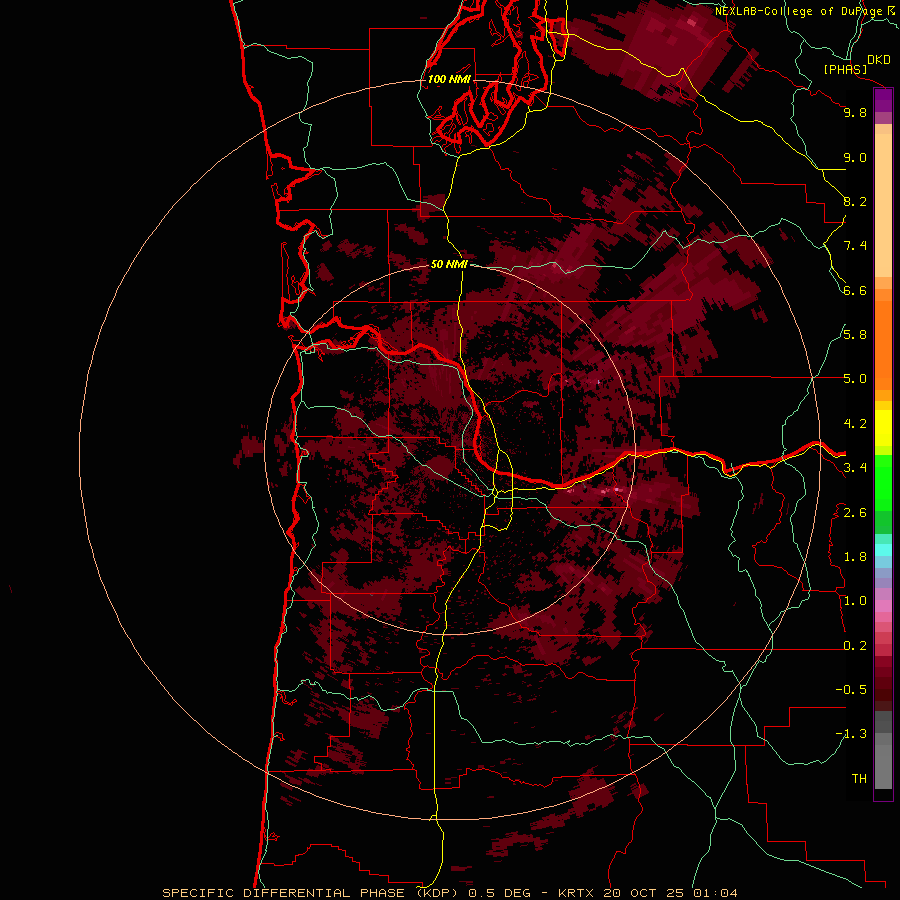
Task: Select the 9.0 scale value
Action: (x=855, y=157)
